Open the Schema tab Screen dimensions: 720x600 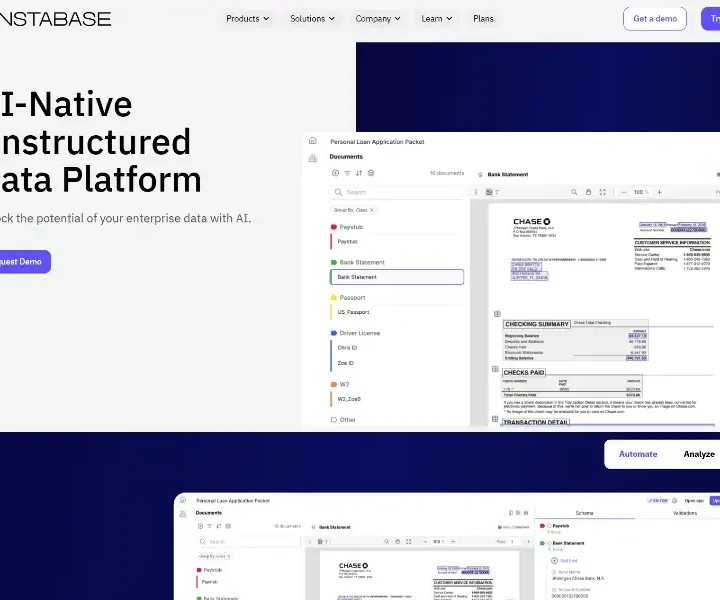tap(585, 513)
